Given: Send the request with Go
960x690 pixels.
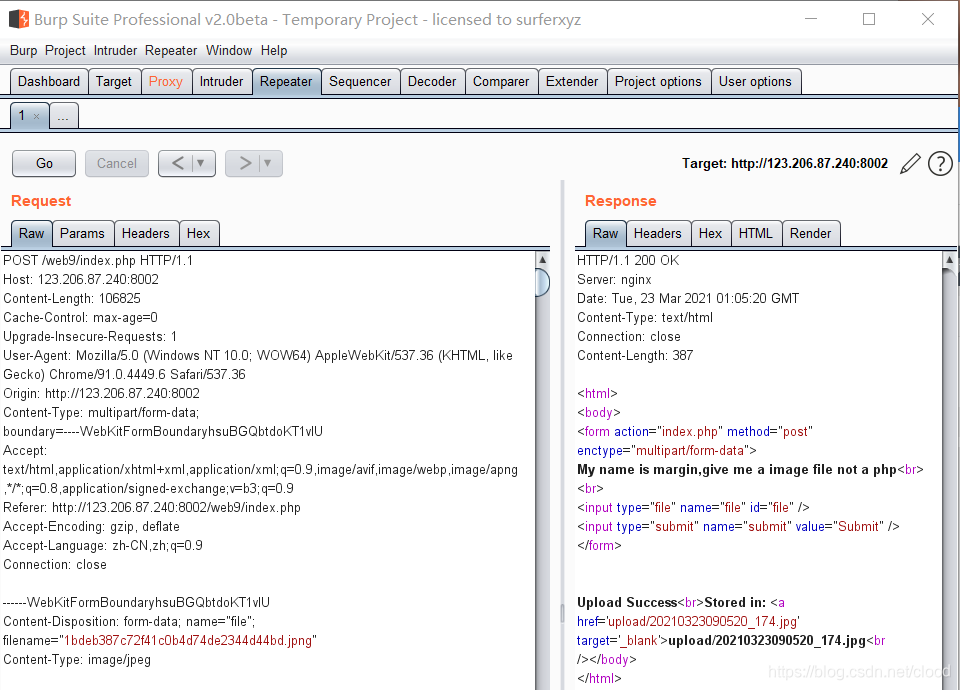Looking at the screenshot, I should (x=44, y=163).
